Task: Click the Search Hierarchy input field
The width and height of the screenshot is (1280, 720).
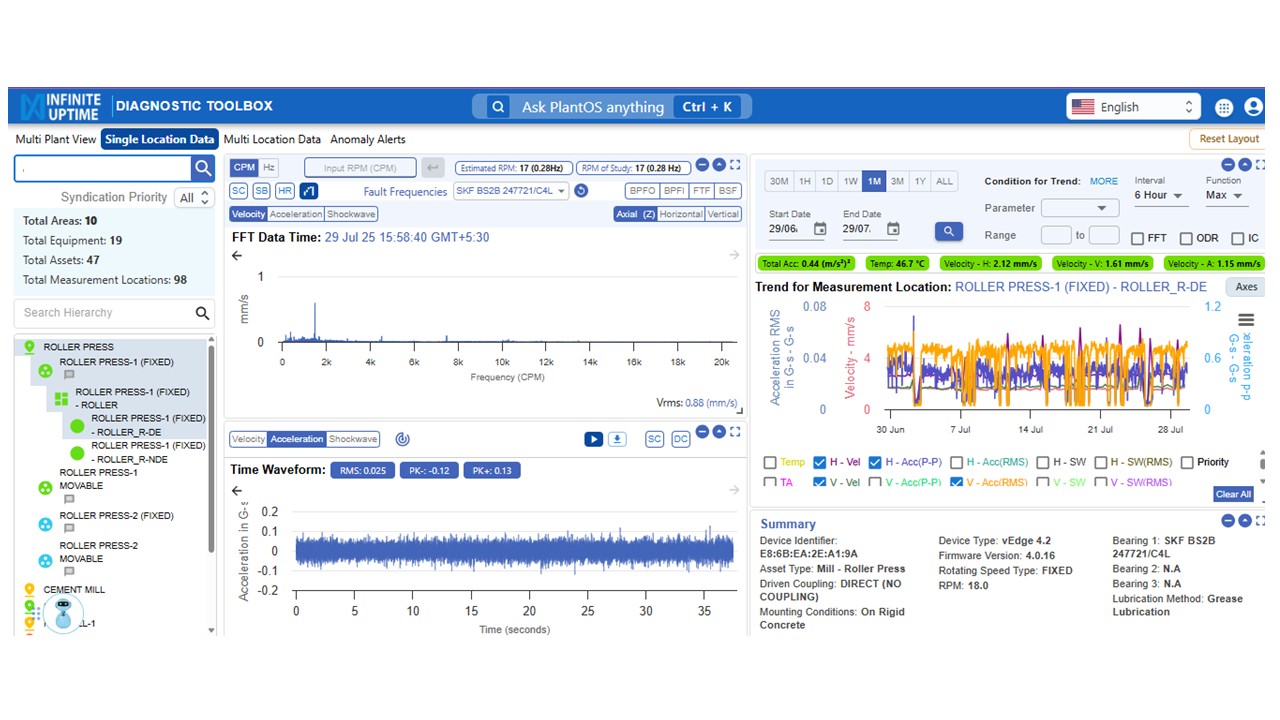Action: 105,313
